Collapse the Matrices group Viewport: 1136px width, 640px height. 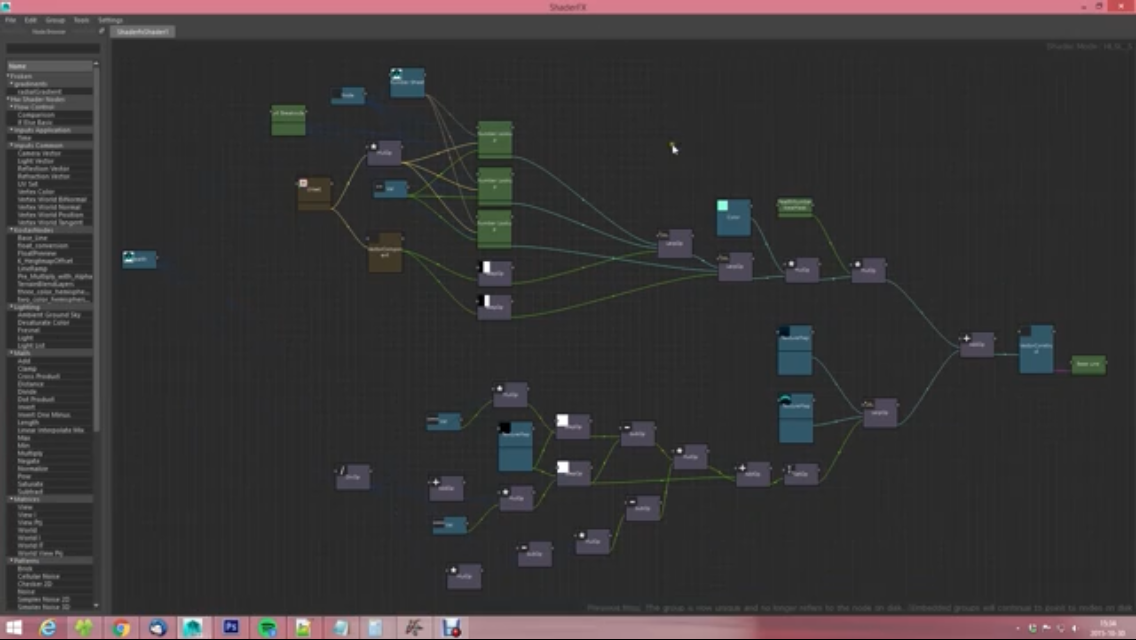click(x=12, y=499)
